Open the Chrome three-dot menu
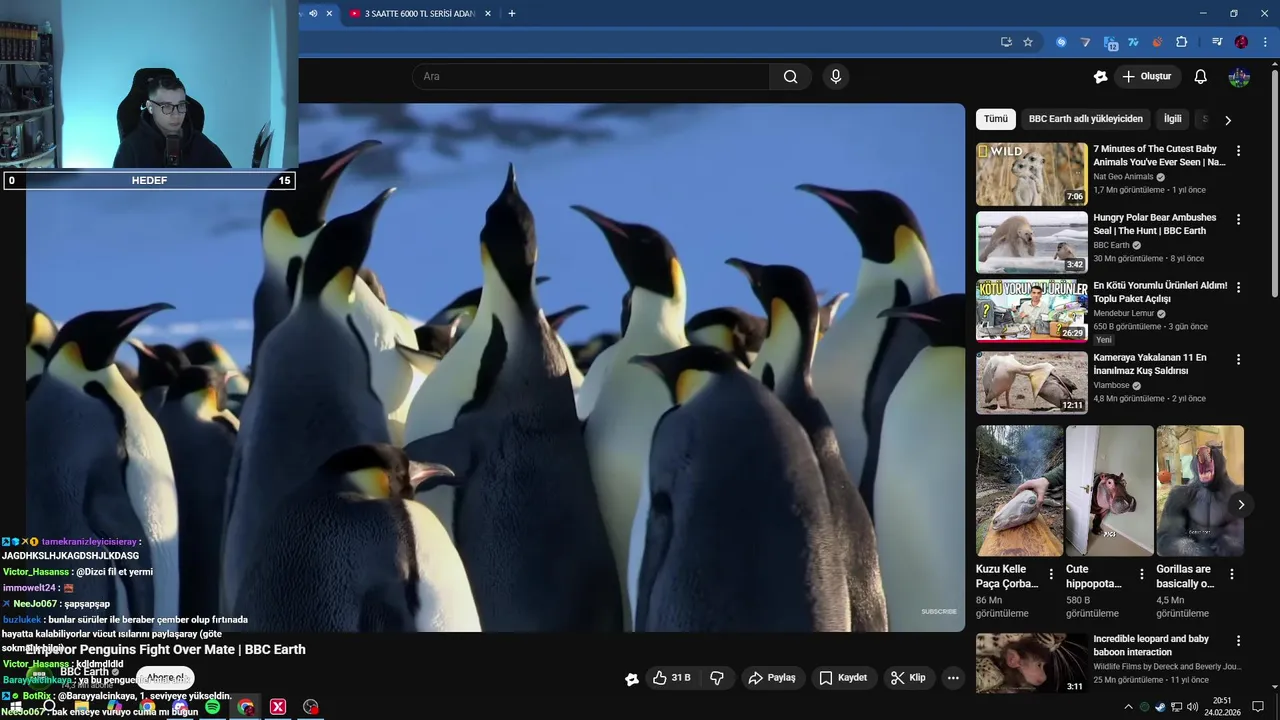Screen dimensions: 1280x720 click(1265, 42)
